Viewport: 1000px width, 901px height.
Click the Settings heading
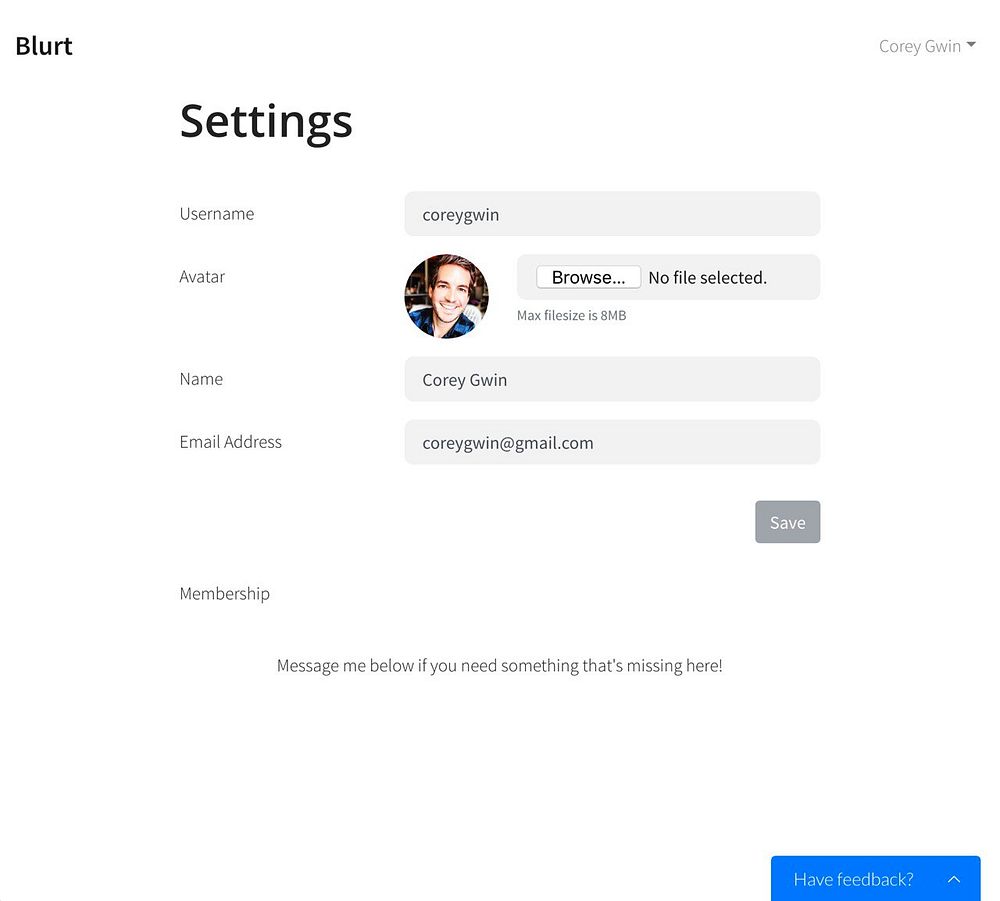tap(266, 121)
